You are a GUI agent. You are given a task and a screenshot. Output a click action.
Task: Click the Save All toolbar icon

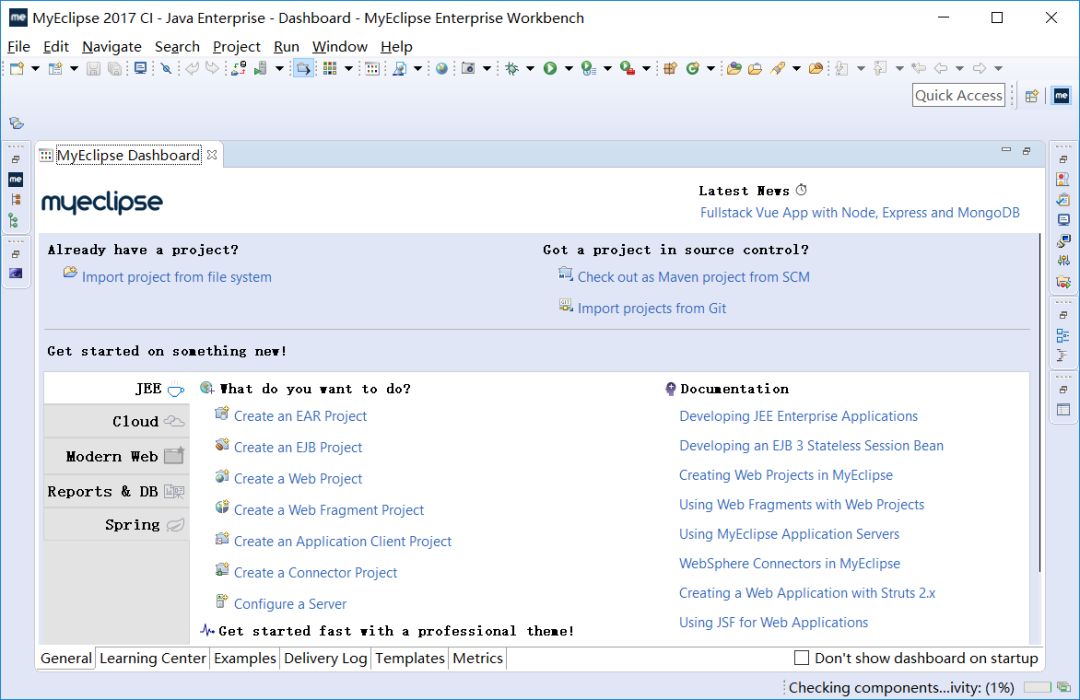tap(114, 68)
